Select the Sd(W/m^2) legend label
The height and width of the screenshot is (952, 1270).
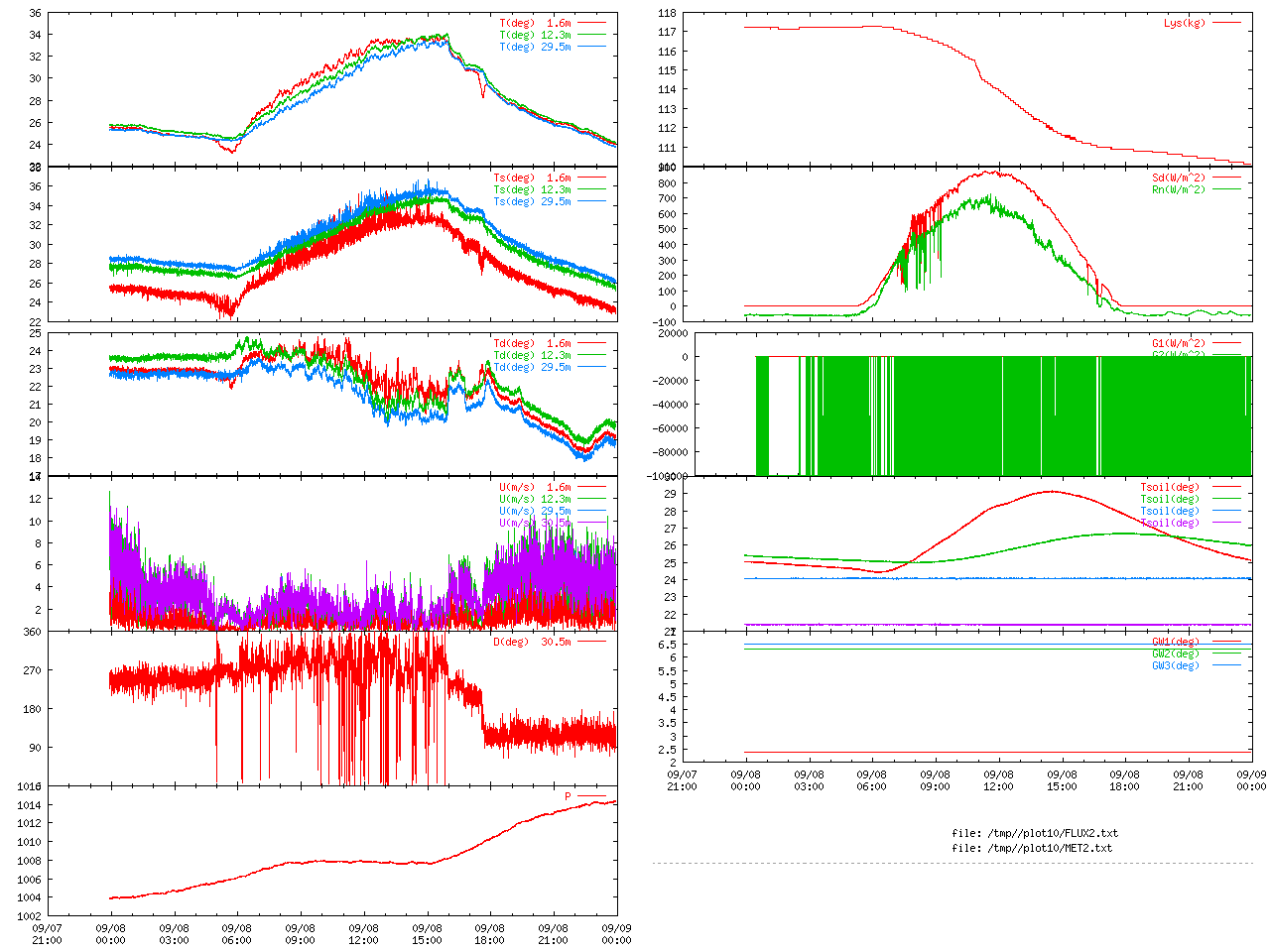(x=1179, y=178)
